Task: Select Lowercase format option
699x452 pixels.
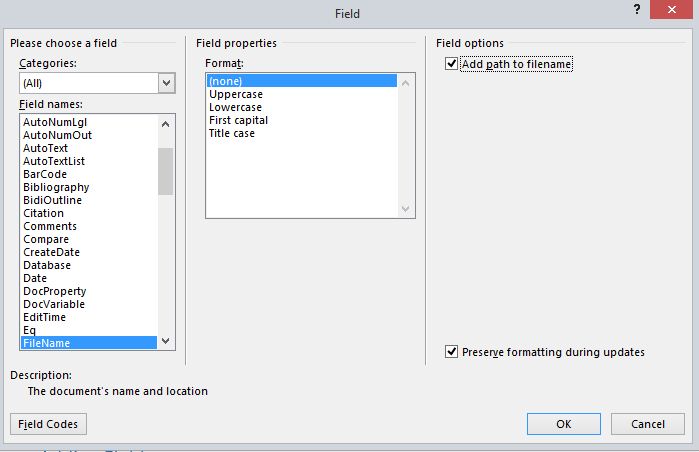Action: point(235,107)
